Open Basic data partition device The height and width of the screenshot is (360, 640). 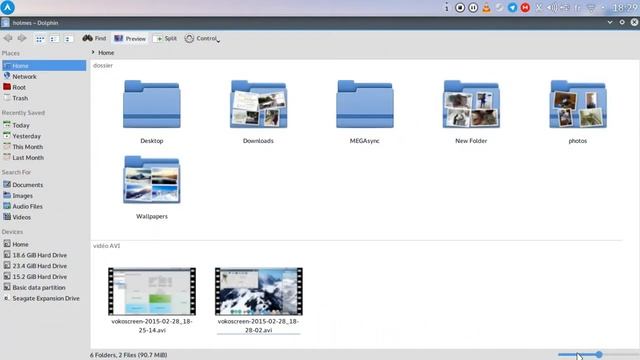coord(44,287)
